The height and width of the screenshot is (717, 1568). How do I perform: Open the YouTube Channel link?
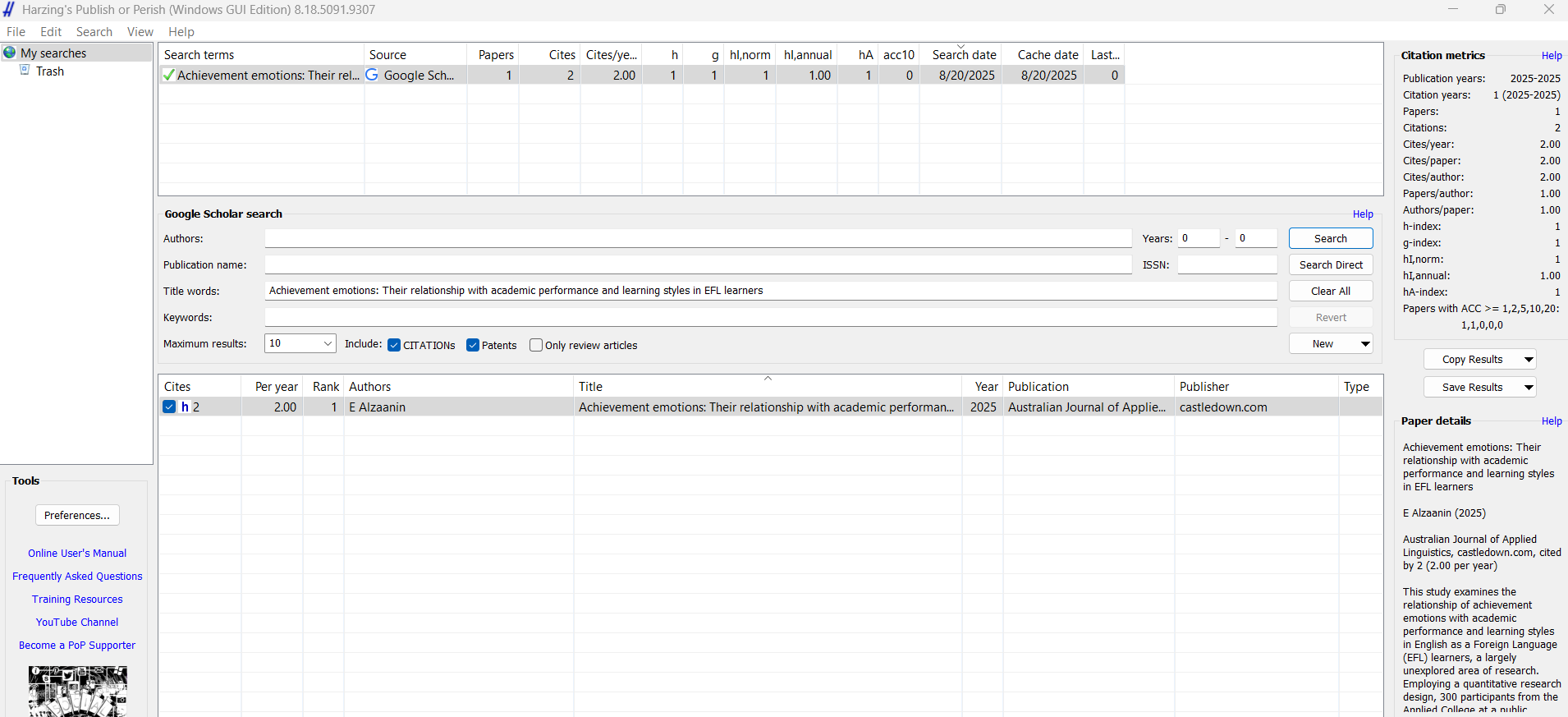77,623
